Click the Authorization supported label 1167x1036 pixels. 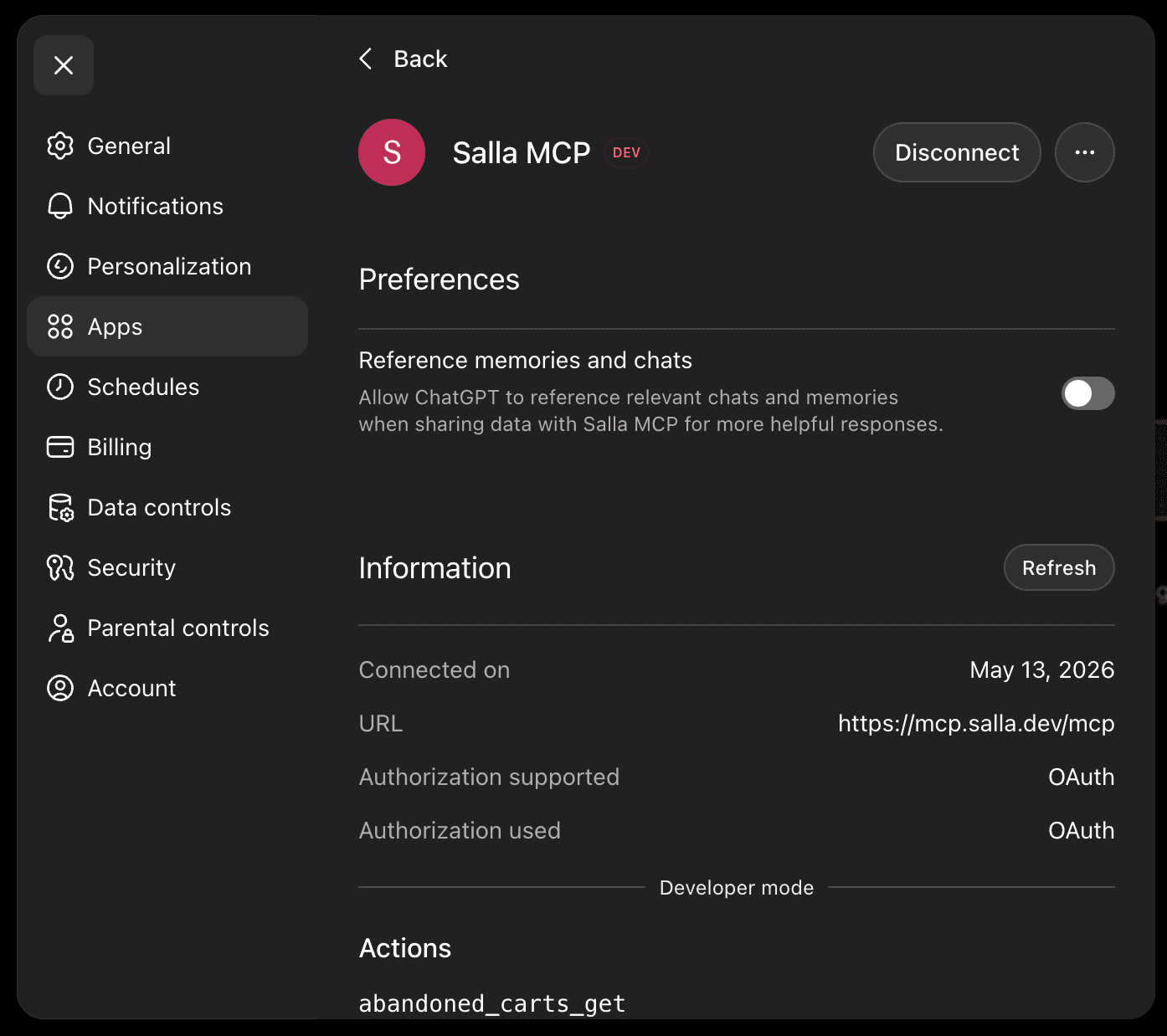pos(489,777)
